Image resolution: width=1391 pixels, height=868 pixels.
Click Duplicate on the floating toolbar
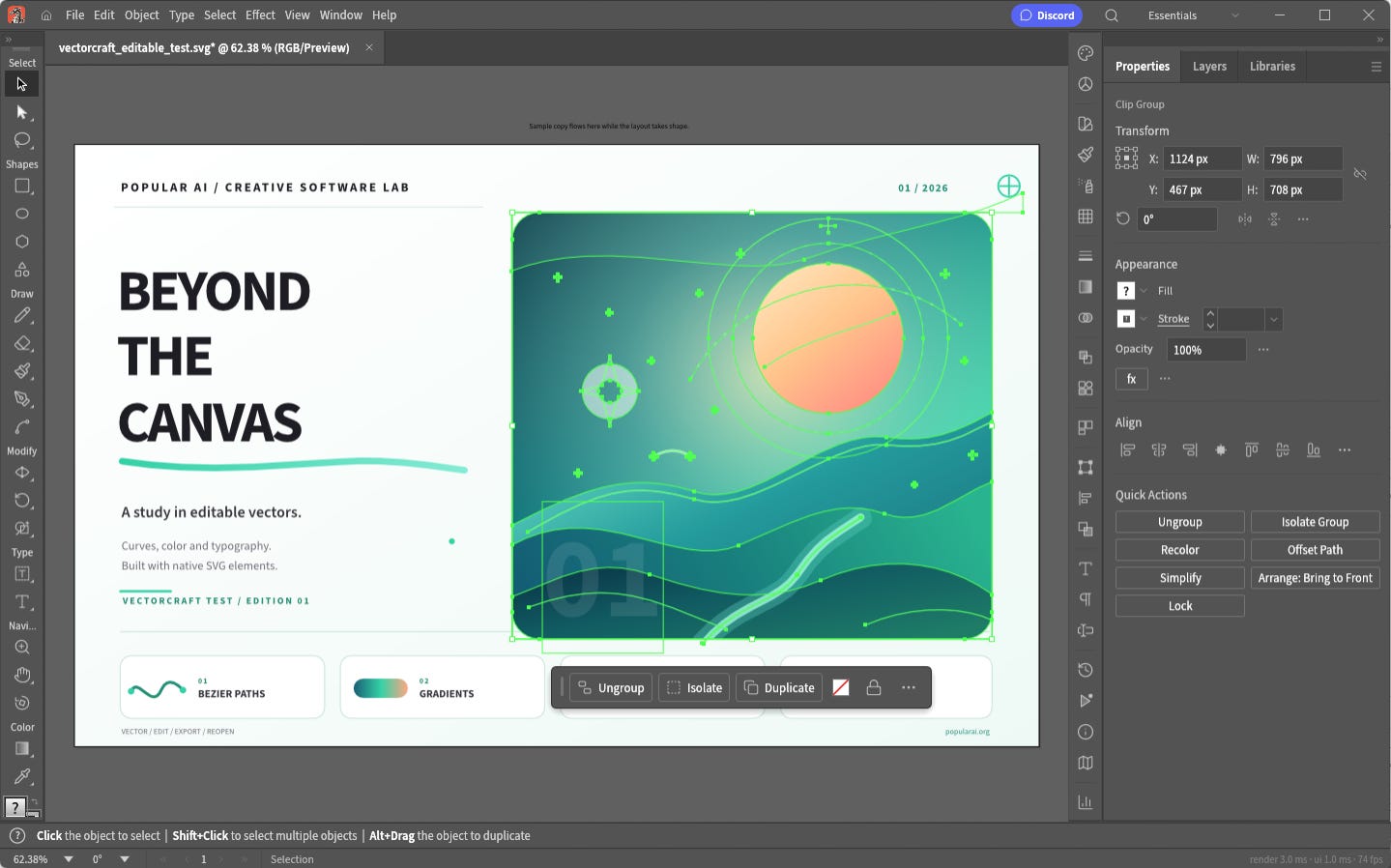tap(779, 688)
